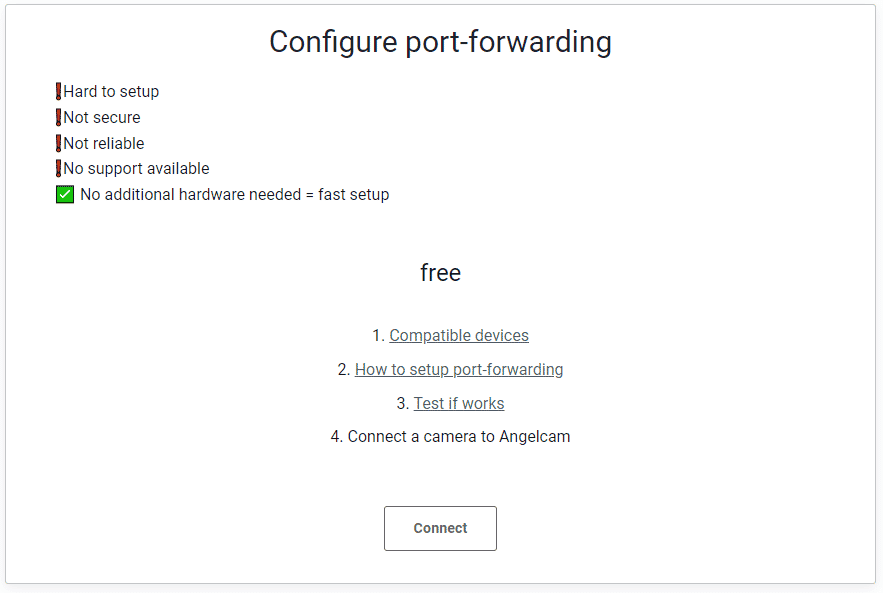Open the Compatible devices link

pyautogui.click(x=459, y=336)
